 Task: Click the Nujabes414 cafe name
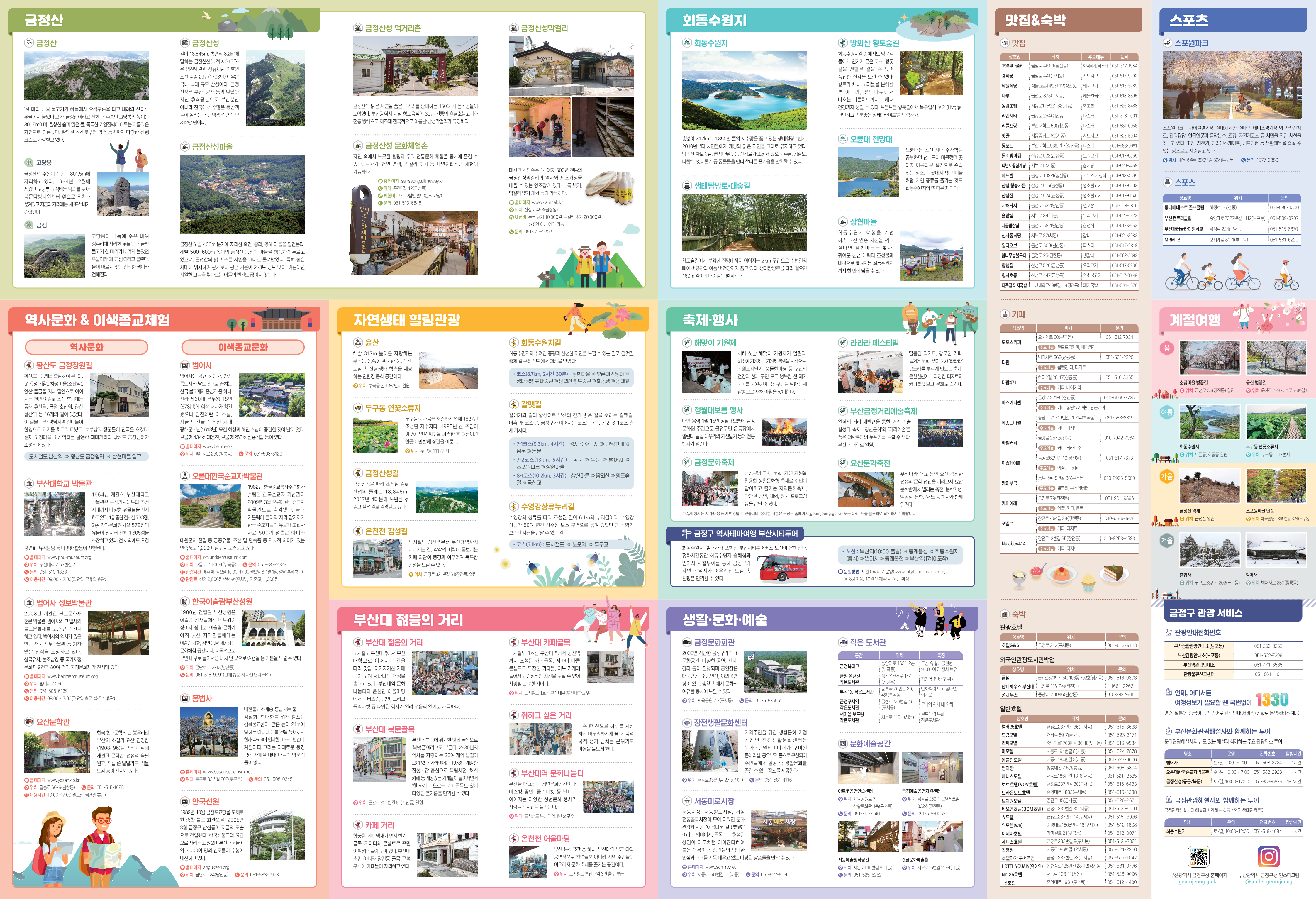click(x=1013, y=543)
